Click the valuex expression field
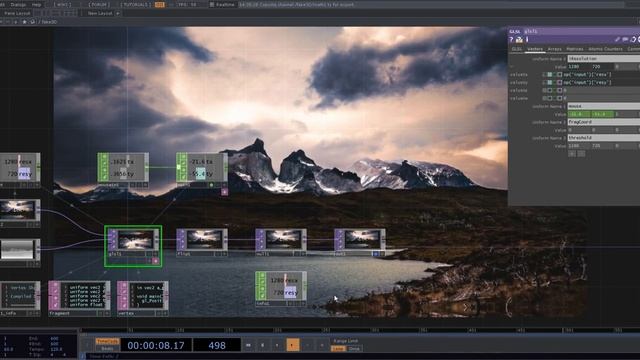 point(601,75)
